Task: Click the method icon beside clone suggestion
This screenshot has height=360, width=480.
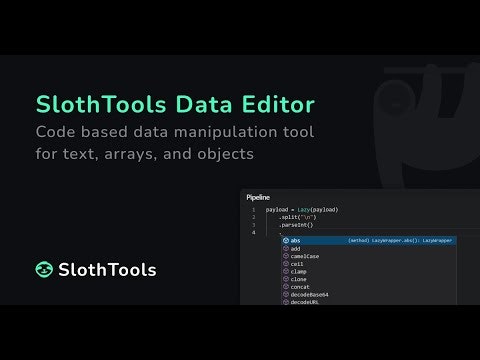Action: point(286,279)
